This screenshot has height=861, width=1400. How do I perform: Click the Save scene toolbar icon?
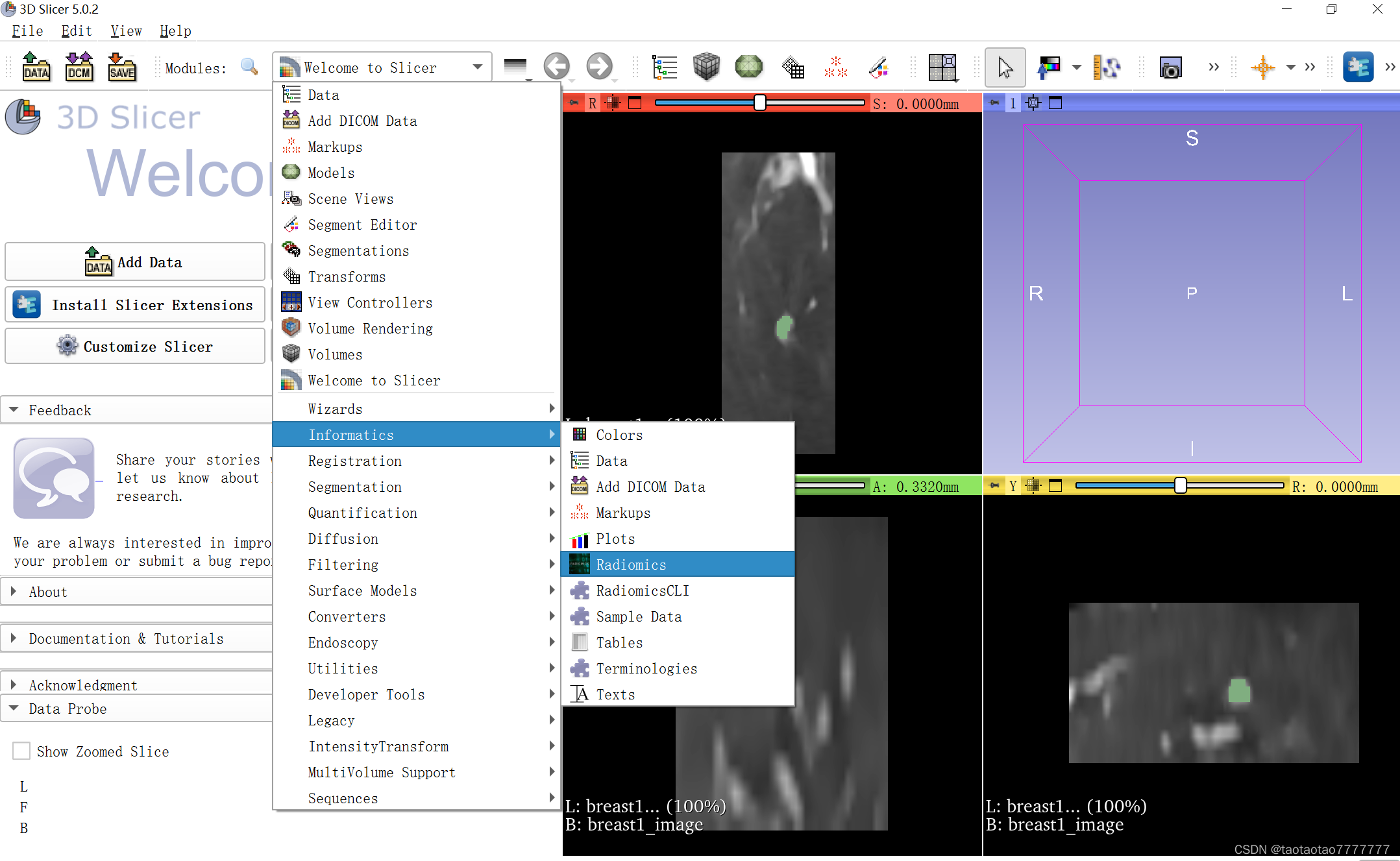[121, 67]
